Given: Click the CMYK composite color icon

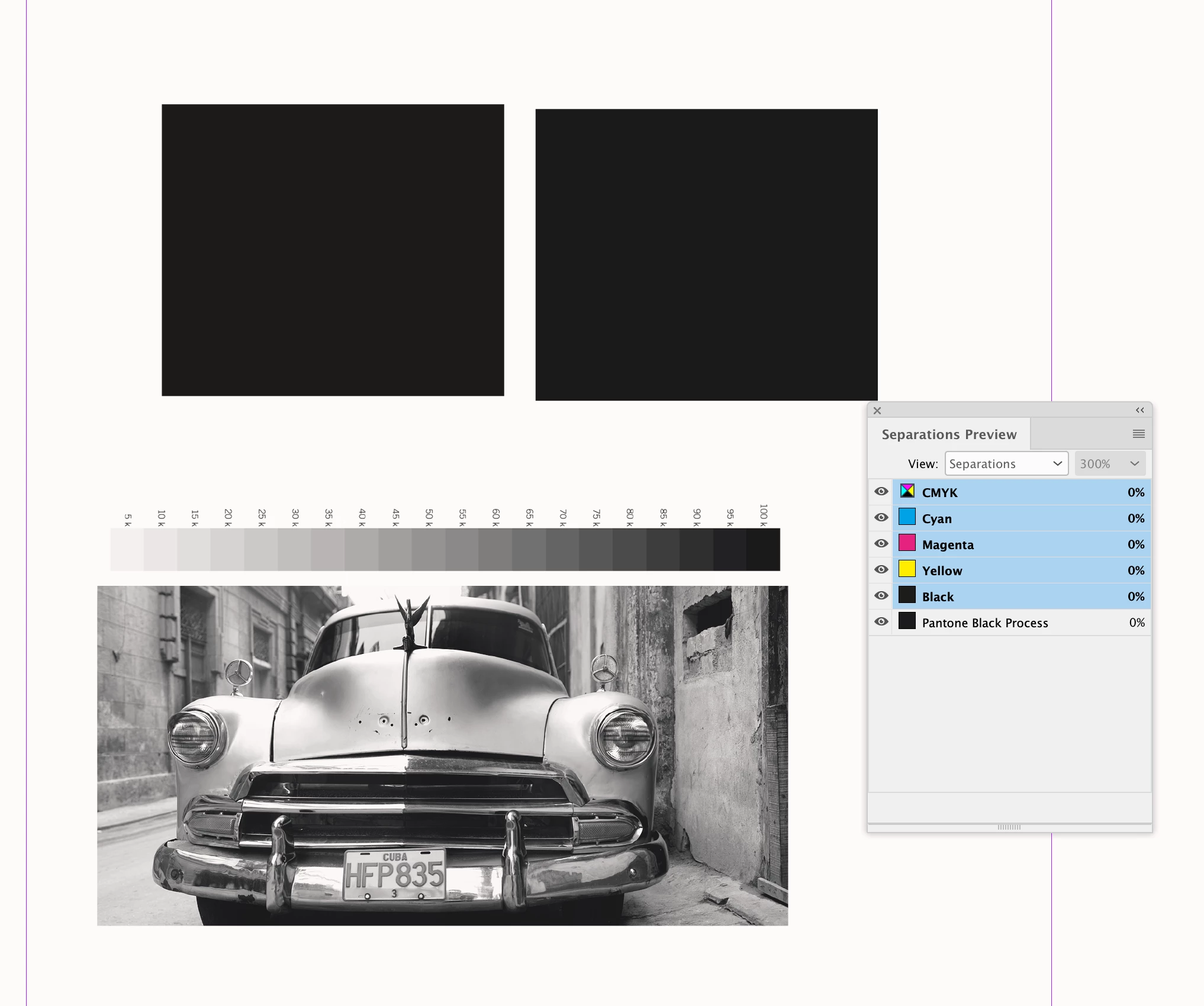Looking at the screenshot, I should point(907,491).
